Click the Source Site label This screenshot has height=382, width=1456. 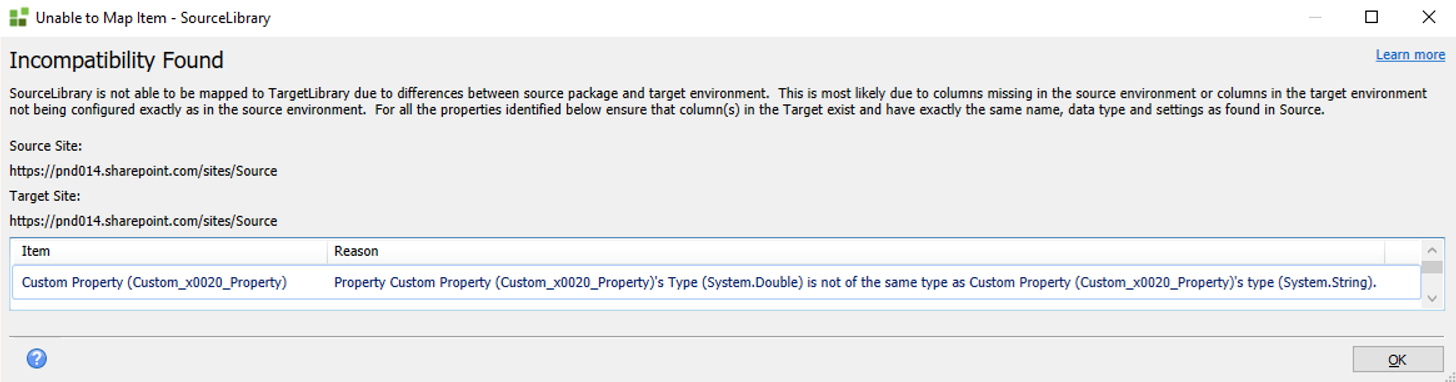point(45,146)
